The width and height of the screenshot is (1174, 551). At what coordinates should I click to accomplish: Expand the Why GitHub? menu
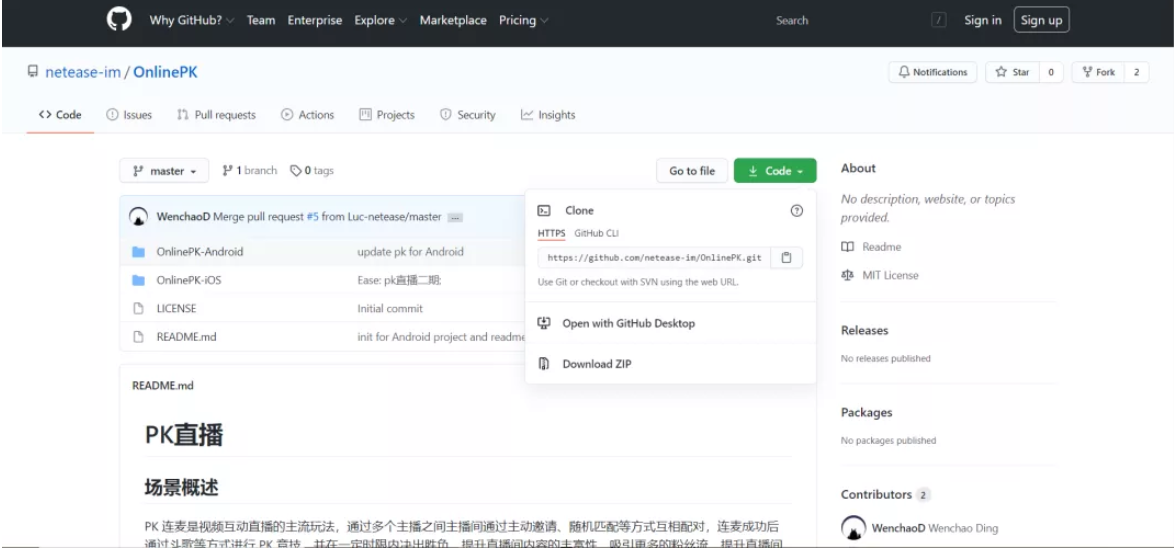tap(192, 20)
